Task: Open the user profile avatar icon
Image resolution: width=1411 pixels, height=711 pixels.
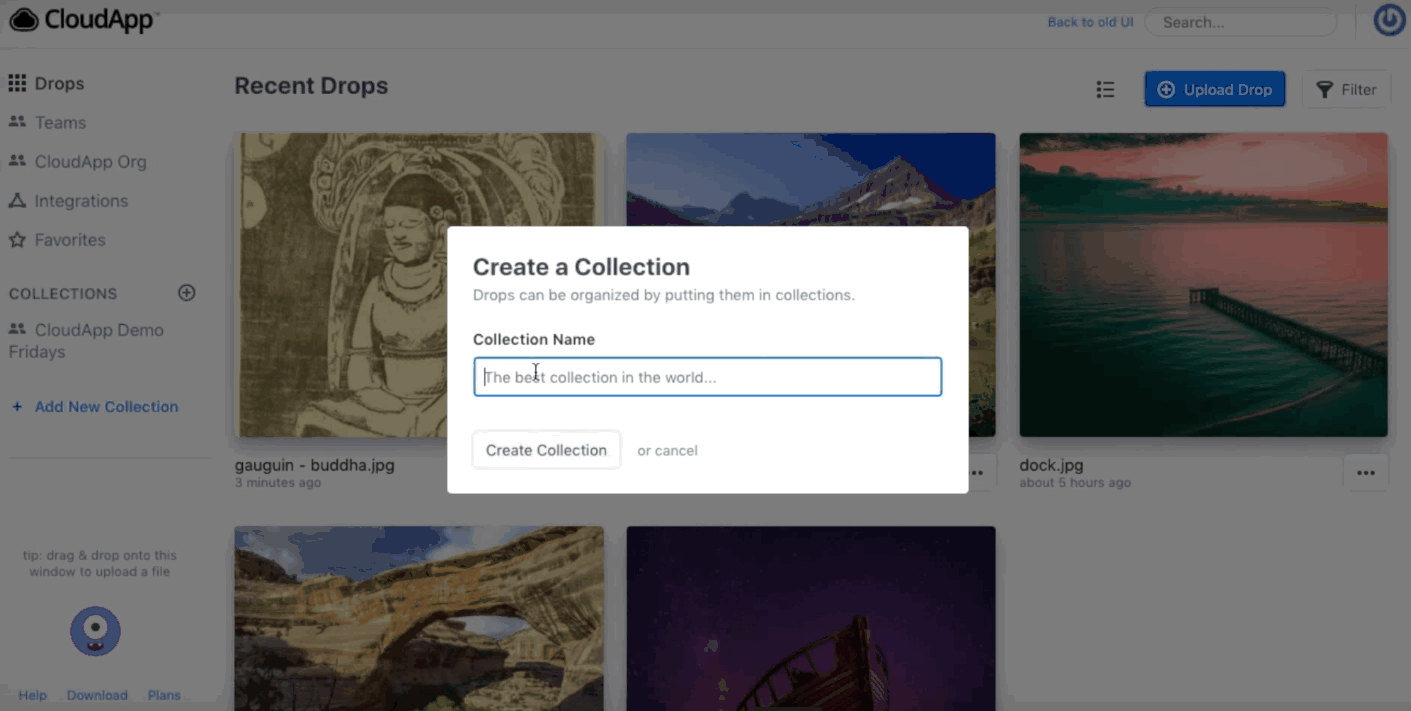Action: 1389,20
